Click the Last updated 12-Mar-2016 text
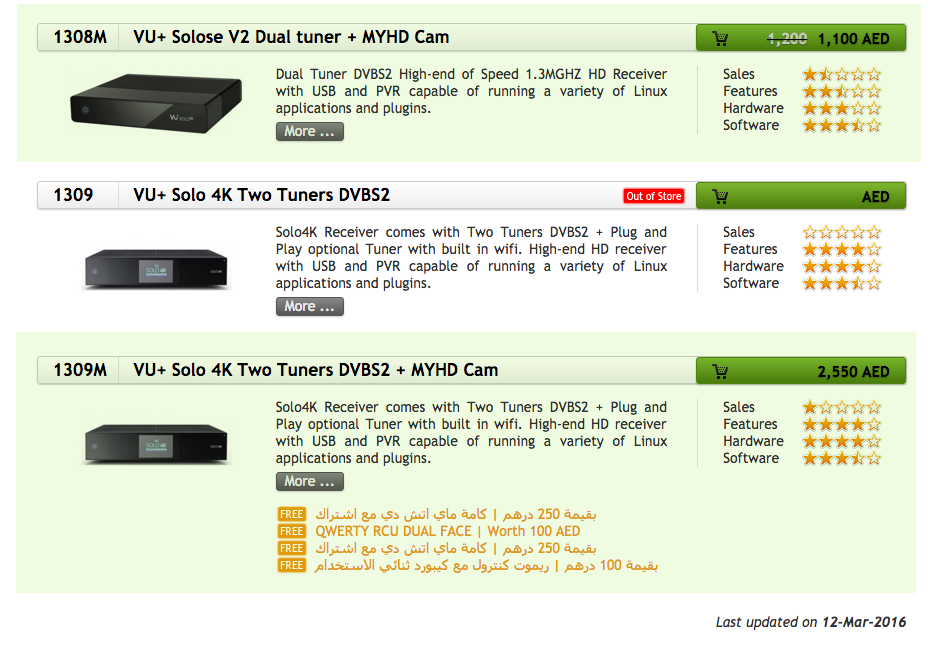The image size is (950, 646). pos(811,622)
